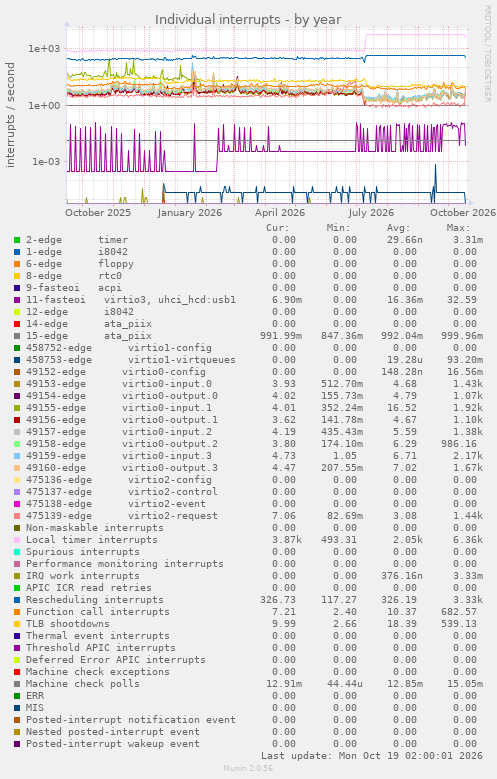Click the Avg value 16.52 for virtio0-input.1

(402, 408)
